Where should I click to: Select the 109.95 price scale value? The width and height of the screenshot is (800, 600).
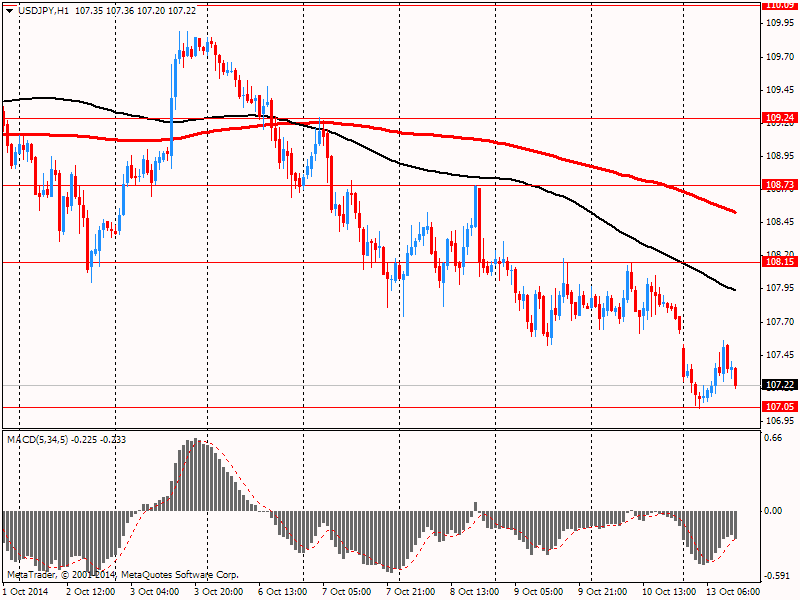[x=780, y=23]
